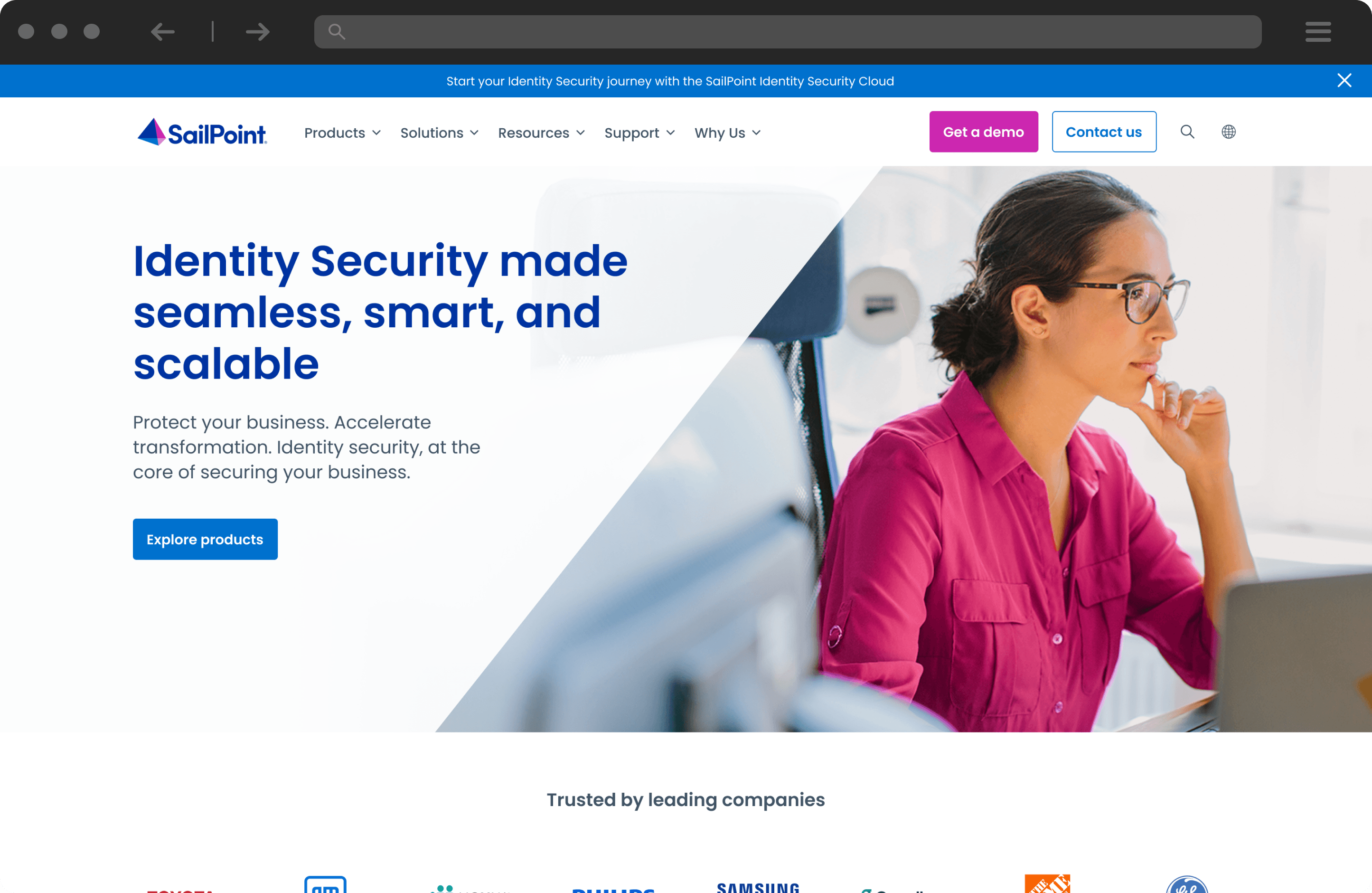Dismiss the blue banner close icon
The width and height of the screenshot is (1372, 893).
(1345, 80)
